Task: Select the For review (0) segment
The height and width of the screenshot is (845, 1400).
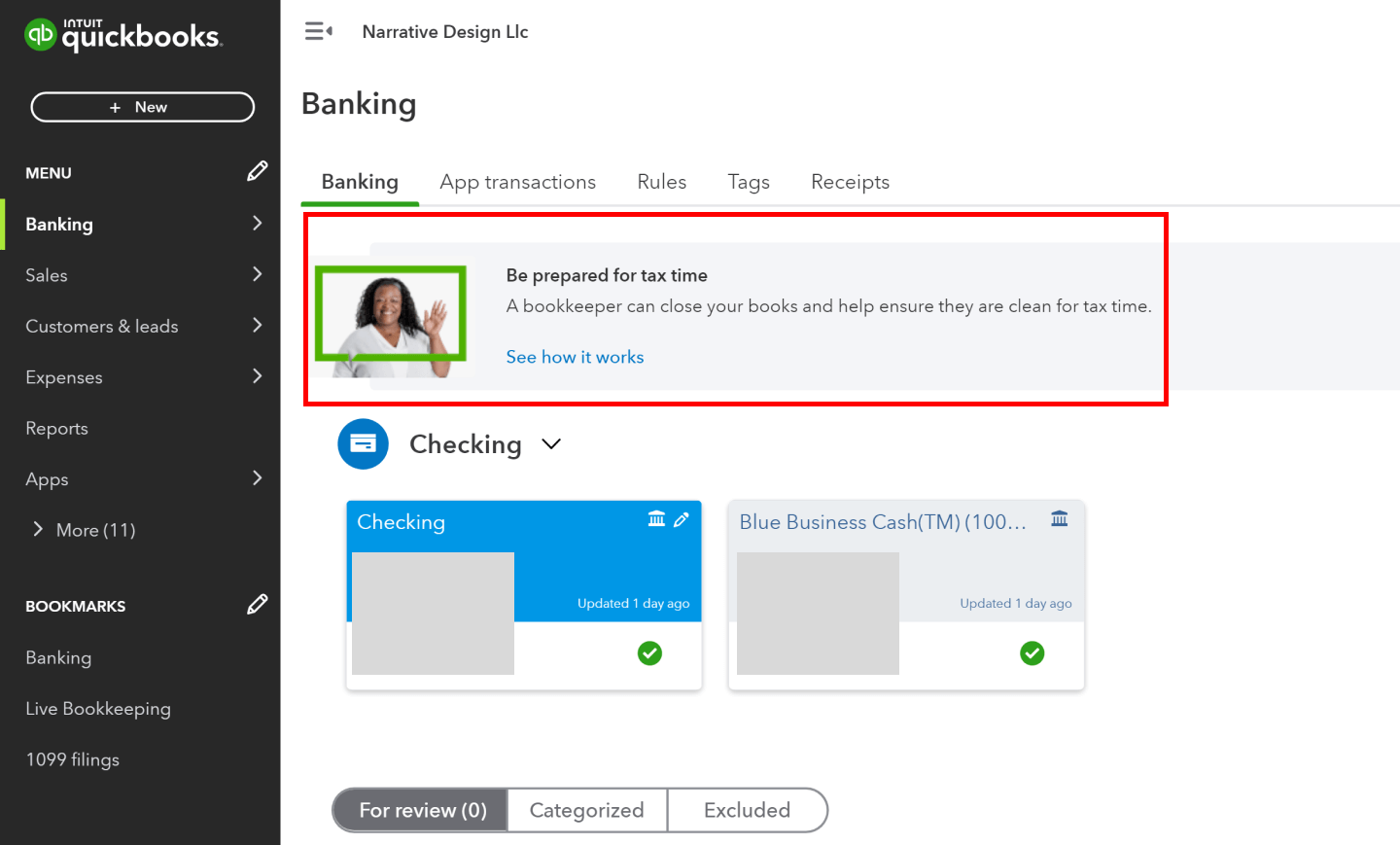Action: (421, 810)
